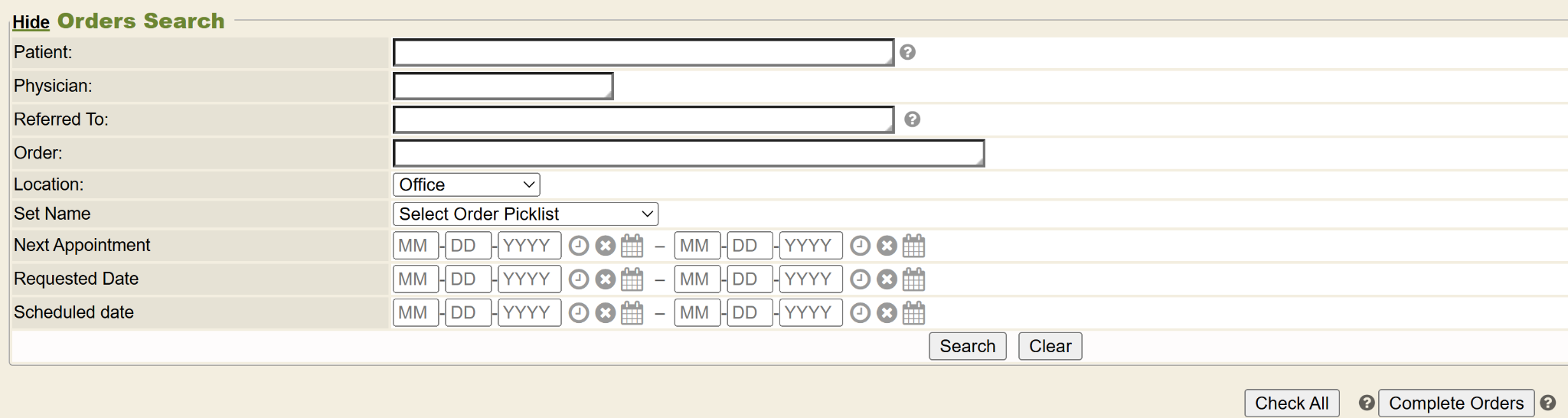Image resolution: width=1568 pixels, height=418 pixels.
Task: Click help icon next to Complete Orders
Action: 1547,403
